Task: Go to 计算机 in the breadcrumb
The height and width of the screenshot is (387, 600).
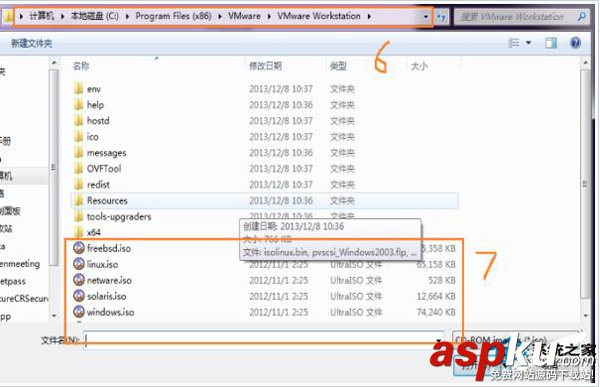Action: 42,16
